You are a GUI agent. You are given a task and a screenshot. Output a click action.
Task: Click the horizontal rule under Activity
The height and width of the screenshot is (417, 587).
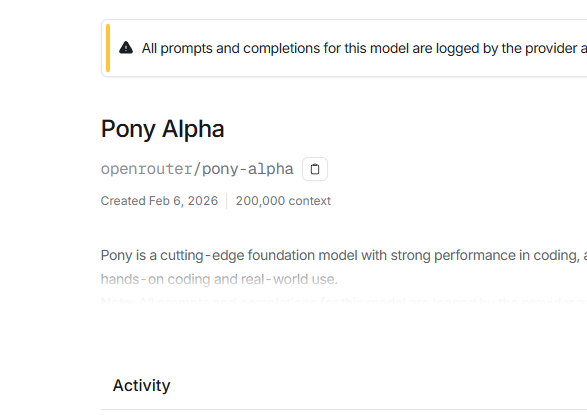click(x=344, y=409)
